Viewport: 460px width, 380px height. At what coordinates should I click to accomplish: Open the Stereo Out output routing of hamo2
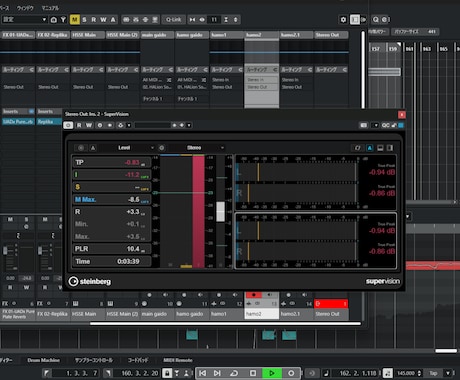click(262, 87)
